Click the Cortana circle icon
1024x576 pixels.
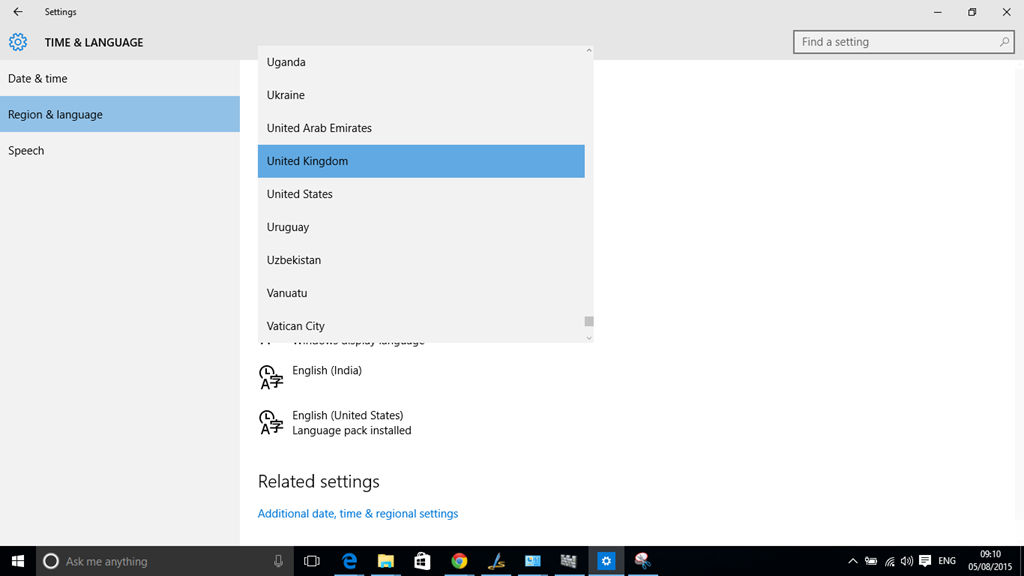click(x=50, y=561)
